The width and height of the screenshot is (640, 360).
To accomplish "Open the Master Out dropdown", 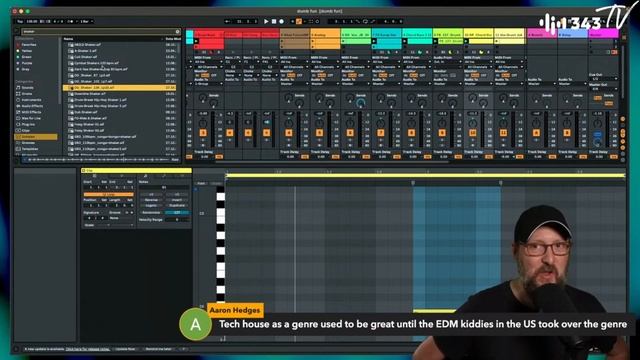I will (603, 89).
